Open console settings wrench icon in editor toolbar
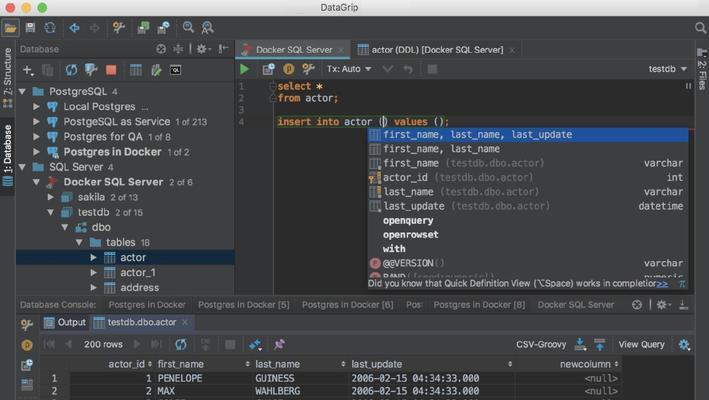Screen dimensions: 709x400 click(x=308, y=69)
